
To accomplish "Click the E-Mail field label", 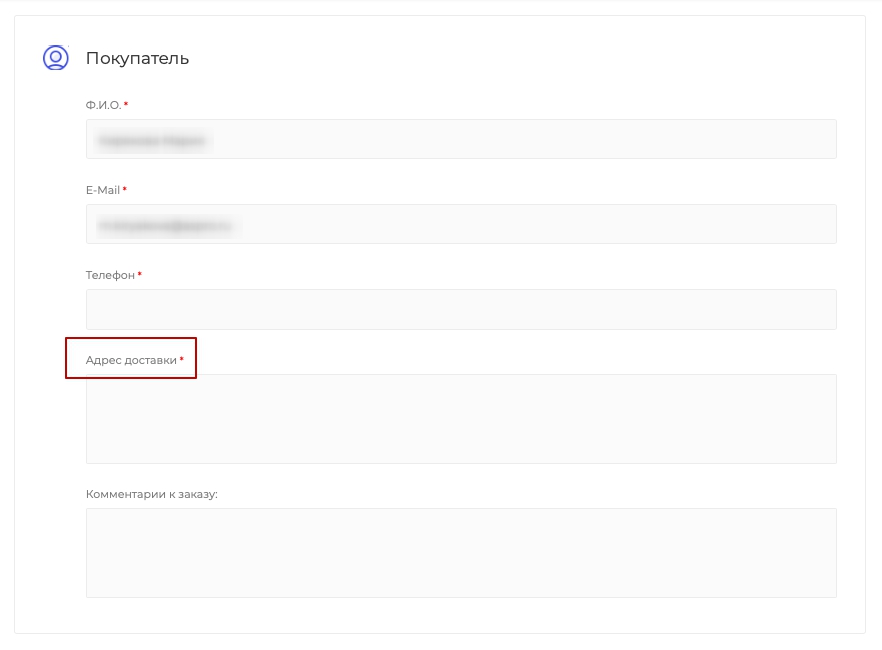I will click(103, 190).
